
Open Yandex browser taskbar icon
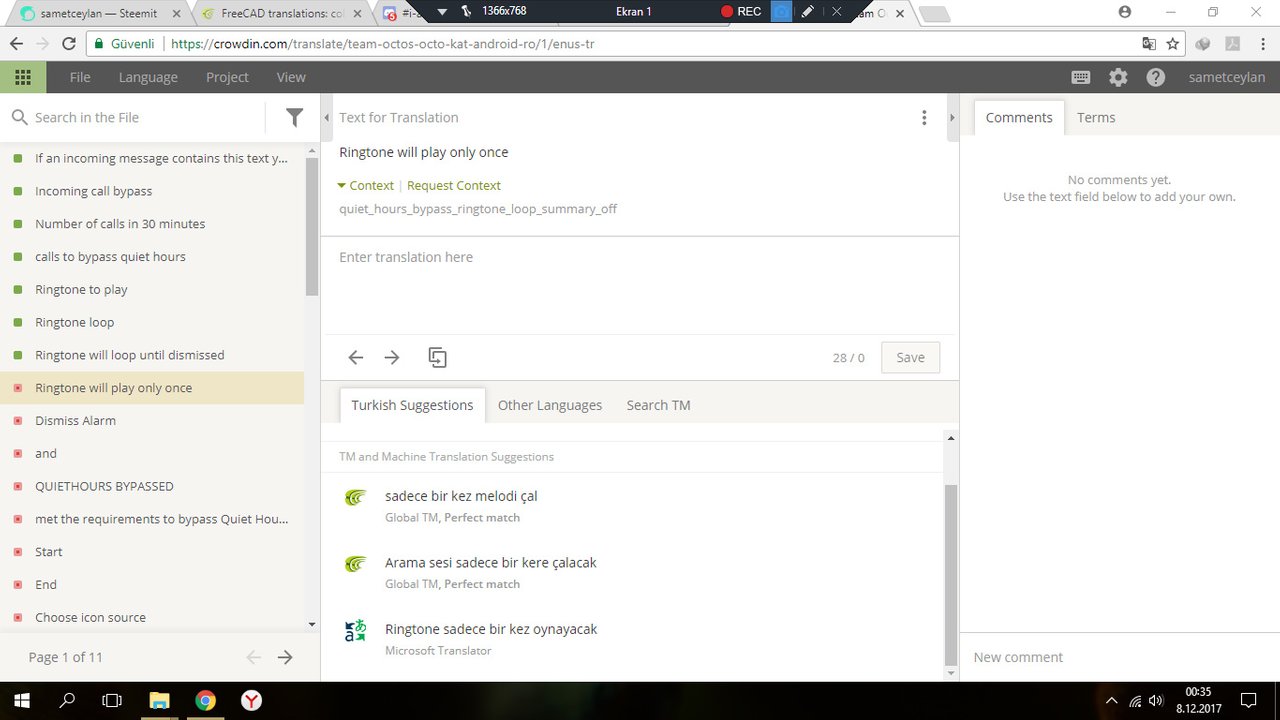tap(251, 701)
